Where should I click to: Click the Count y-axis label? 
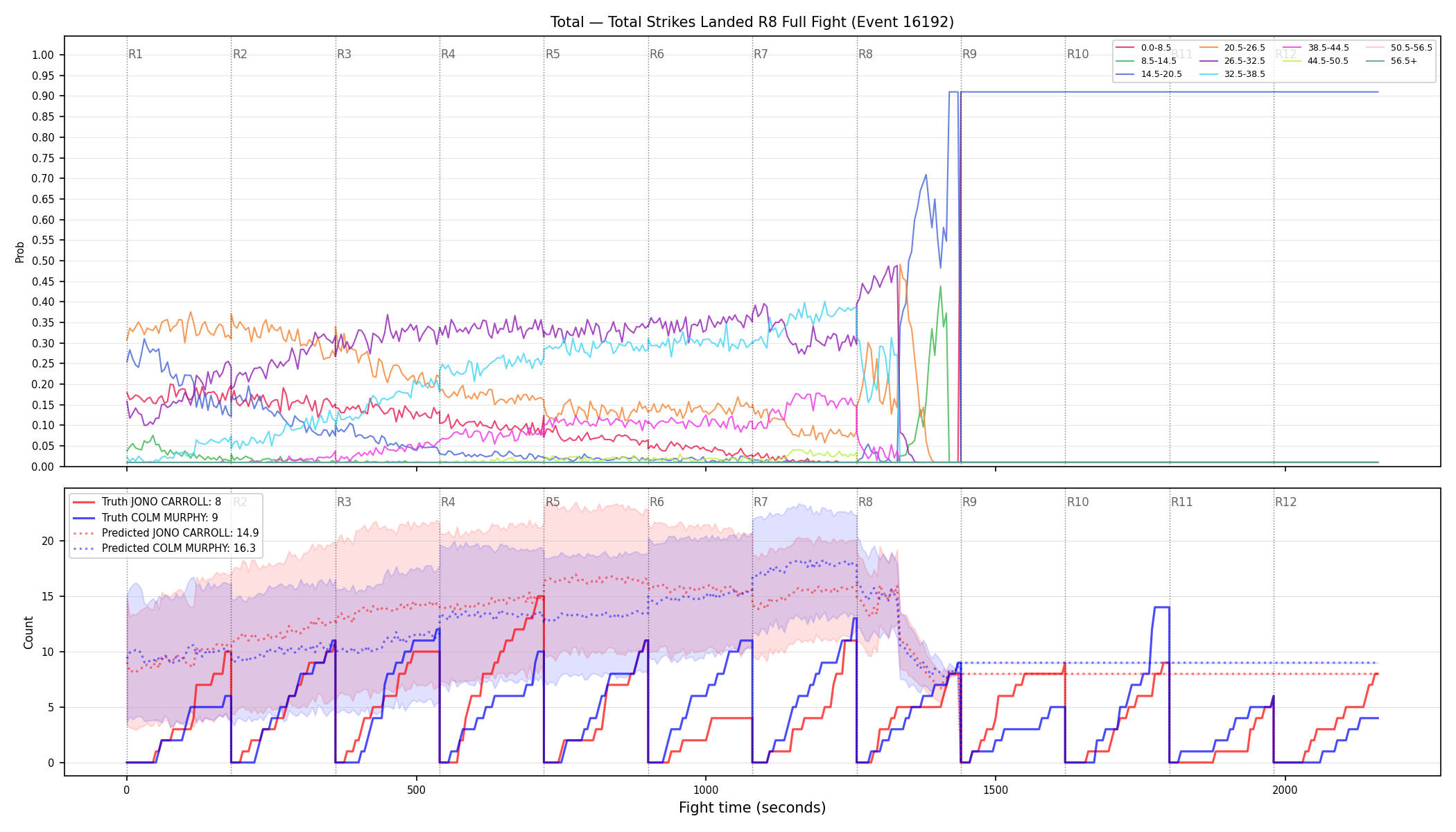coord(28,632)
